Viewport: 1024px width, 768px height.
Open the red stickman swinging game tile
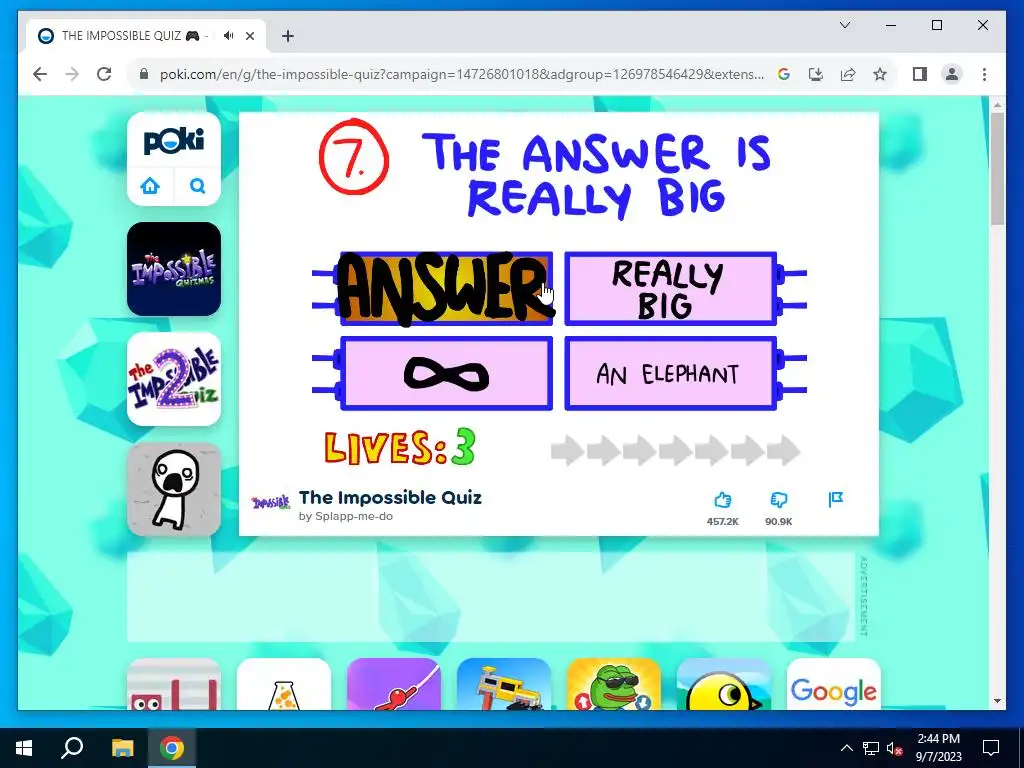pos(394,684)
